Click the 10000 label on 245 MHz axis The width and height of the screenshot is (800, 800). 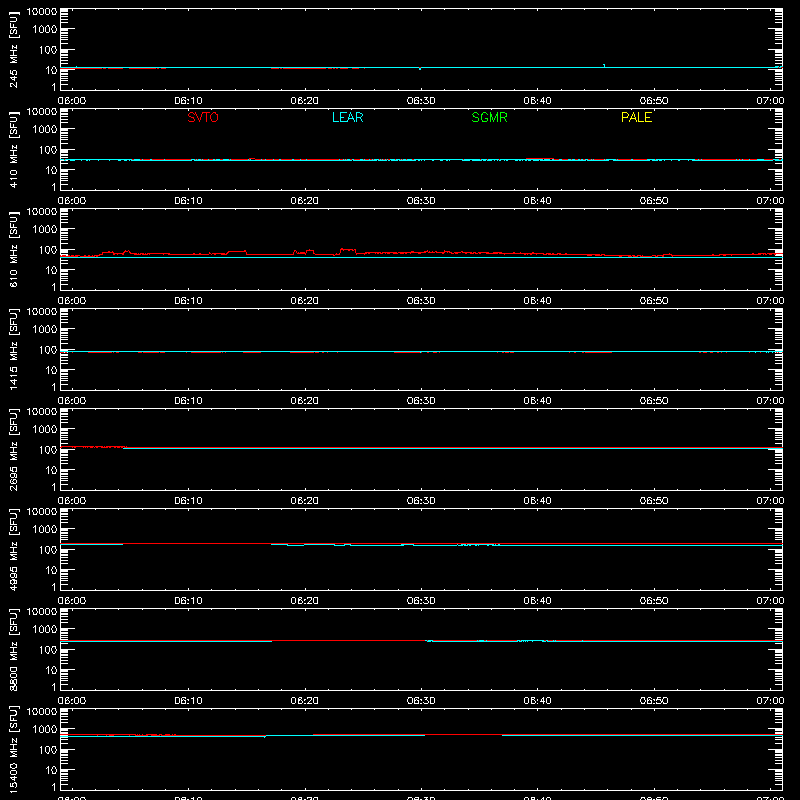(42, 12)
